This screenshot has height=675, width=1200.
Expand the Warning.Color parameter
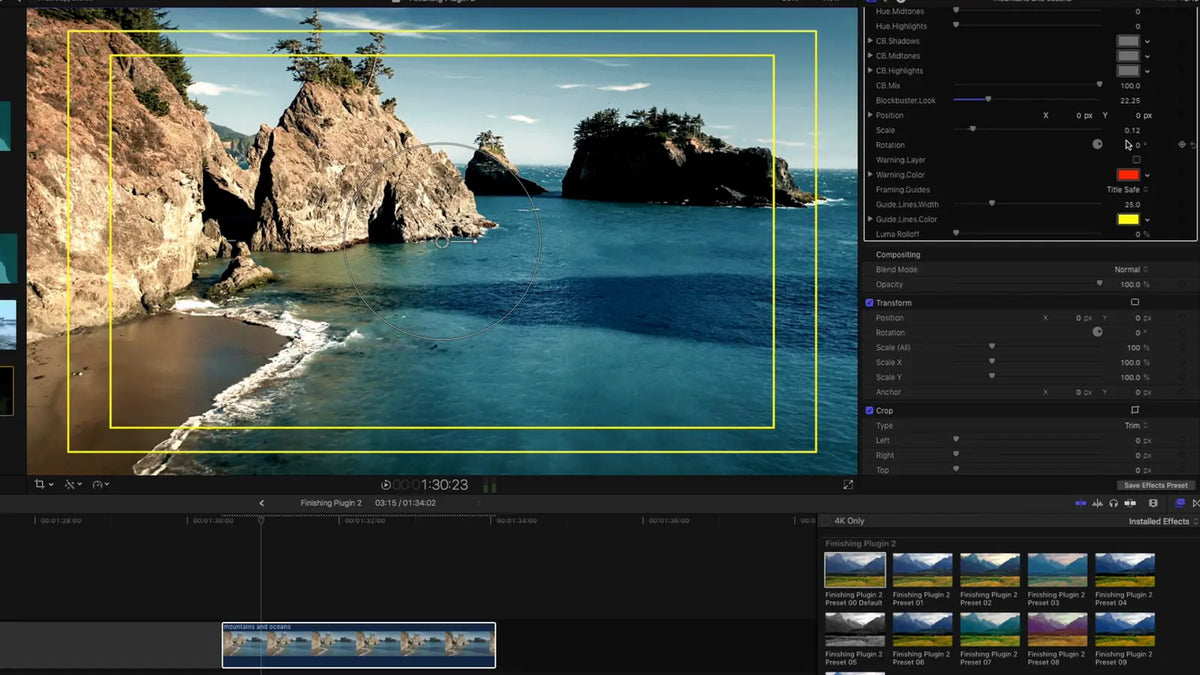[x=870, y=175]
